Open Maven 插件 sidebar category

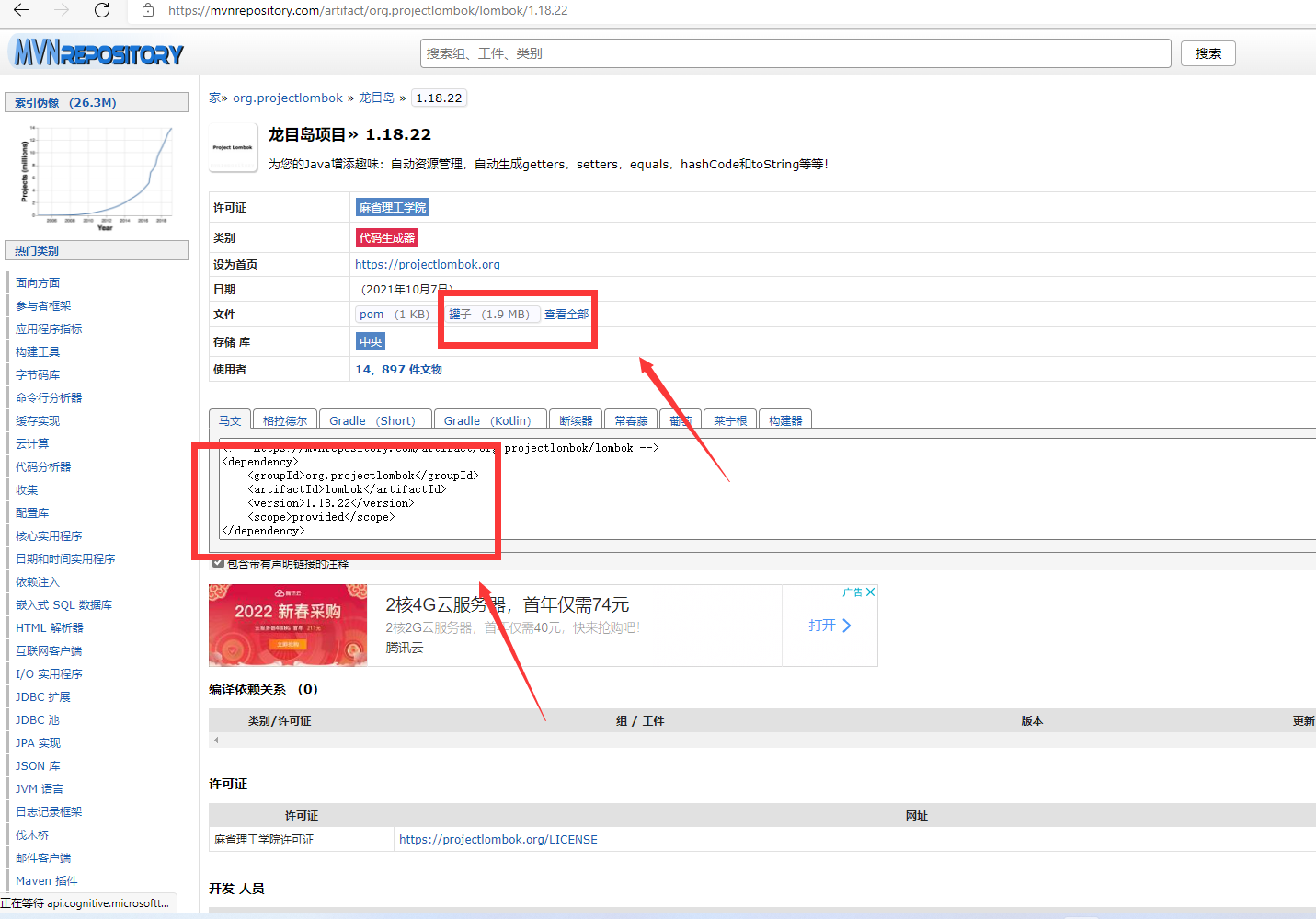[x=47, y=880]
